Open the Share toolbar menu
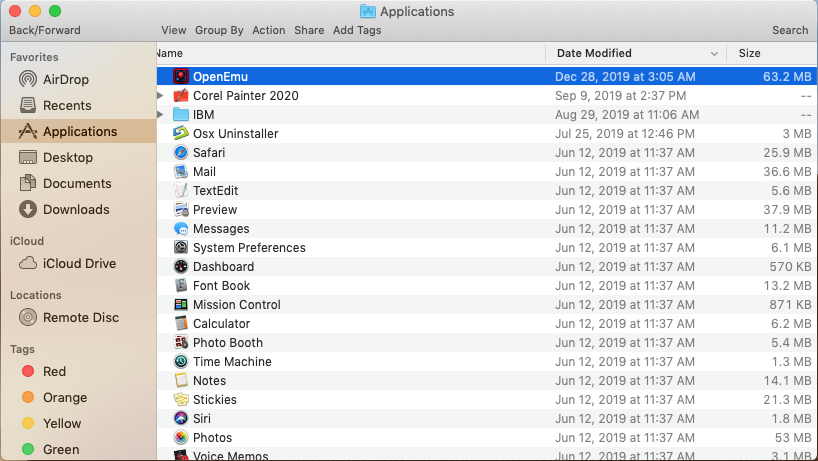 (x=309, y=30)
